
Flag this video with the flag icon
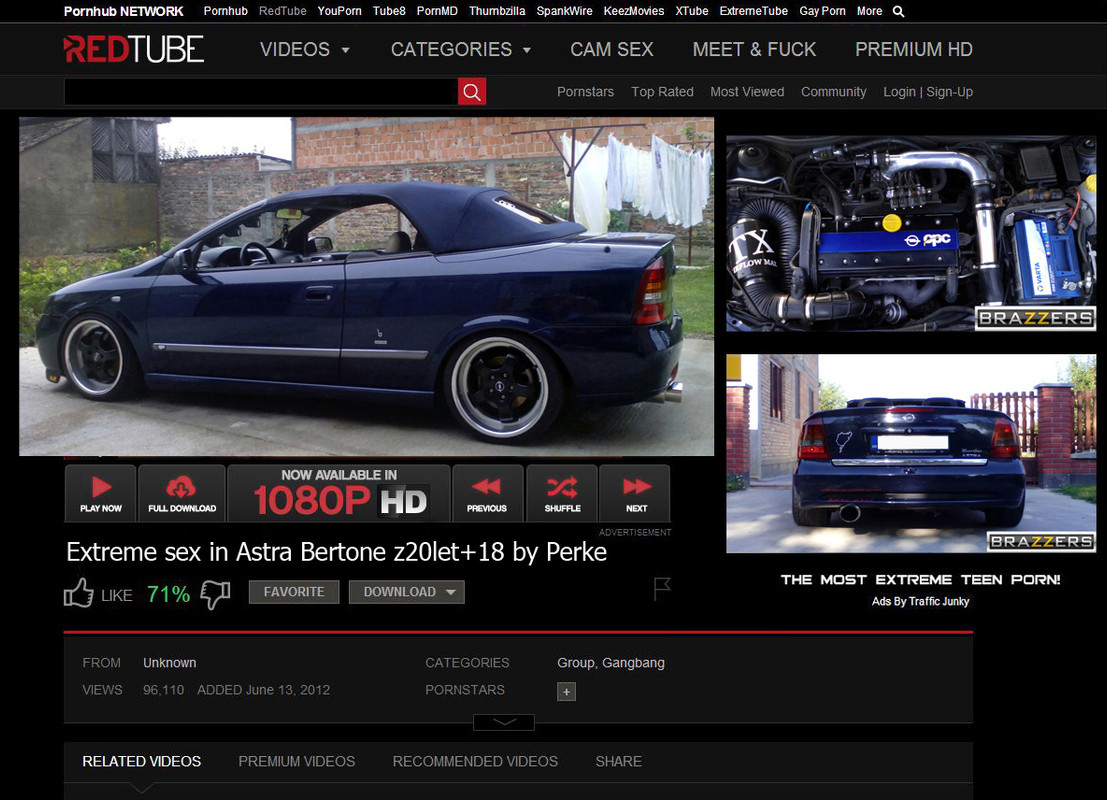pyautogui.click(x=662, y=588)
